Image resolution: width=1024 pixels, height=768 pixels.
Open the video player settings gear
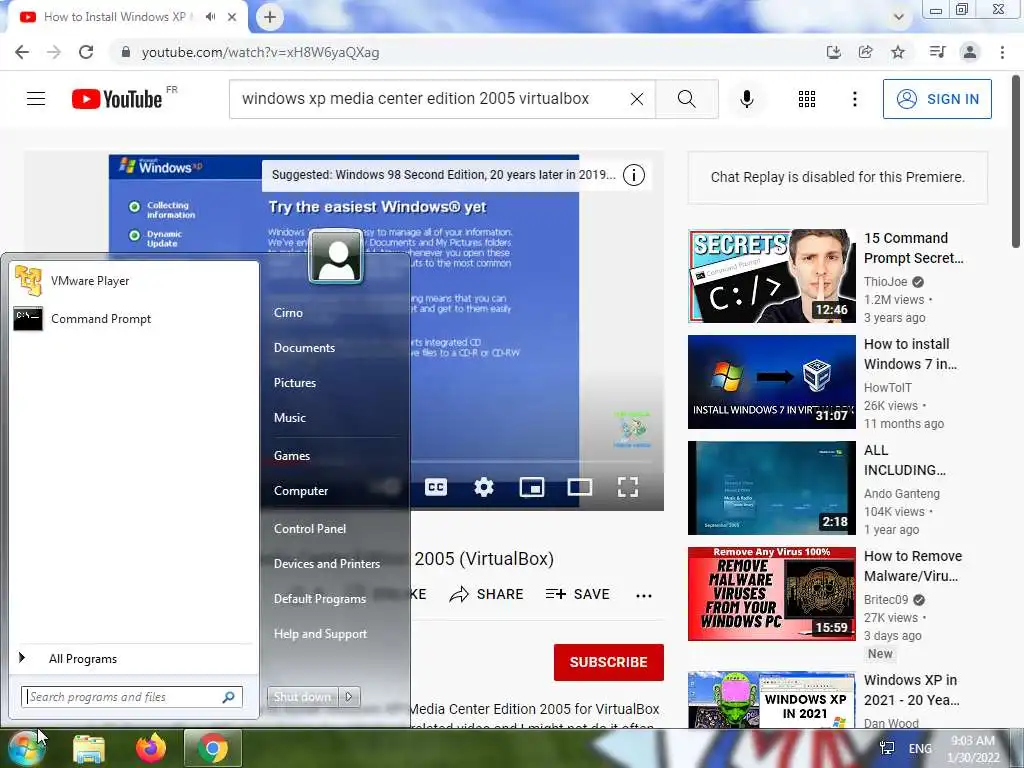(x=484, y=487)
